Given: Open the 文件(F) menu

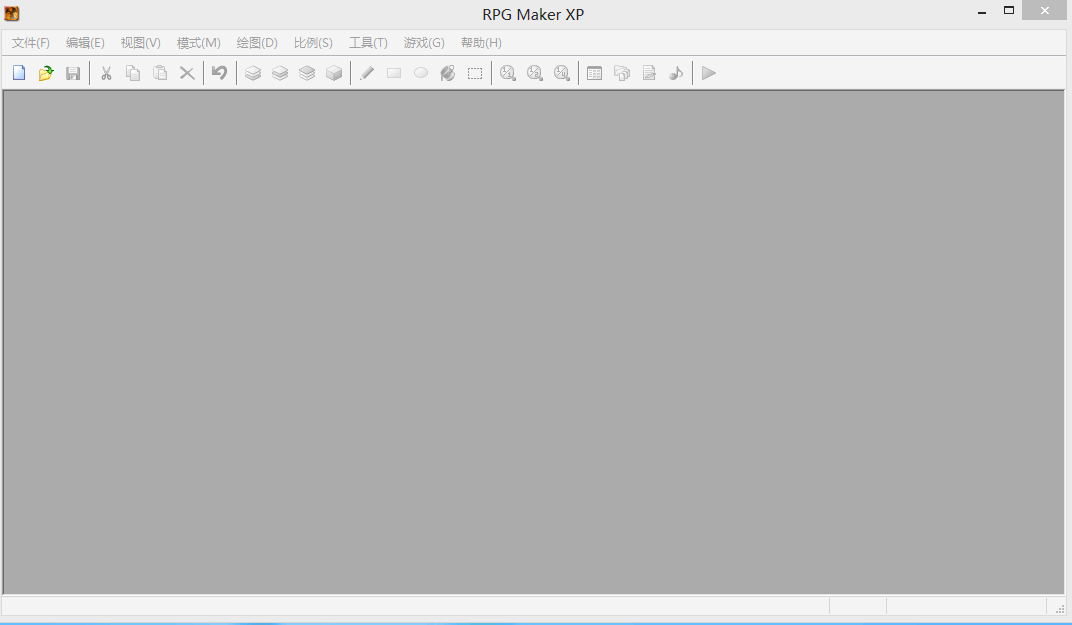Looking at the screenshot, I should (x=31, y=43).
